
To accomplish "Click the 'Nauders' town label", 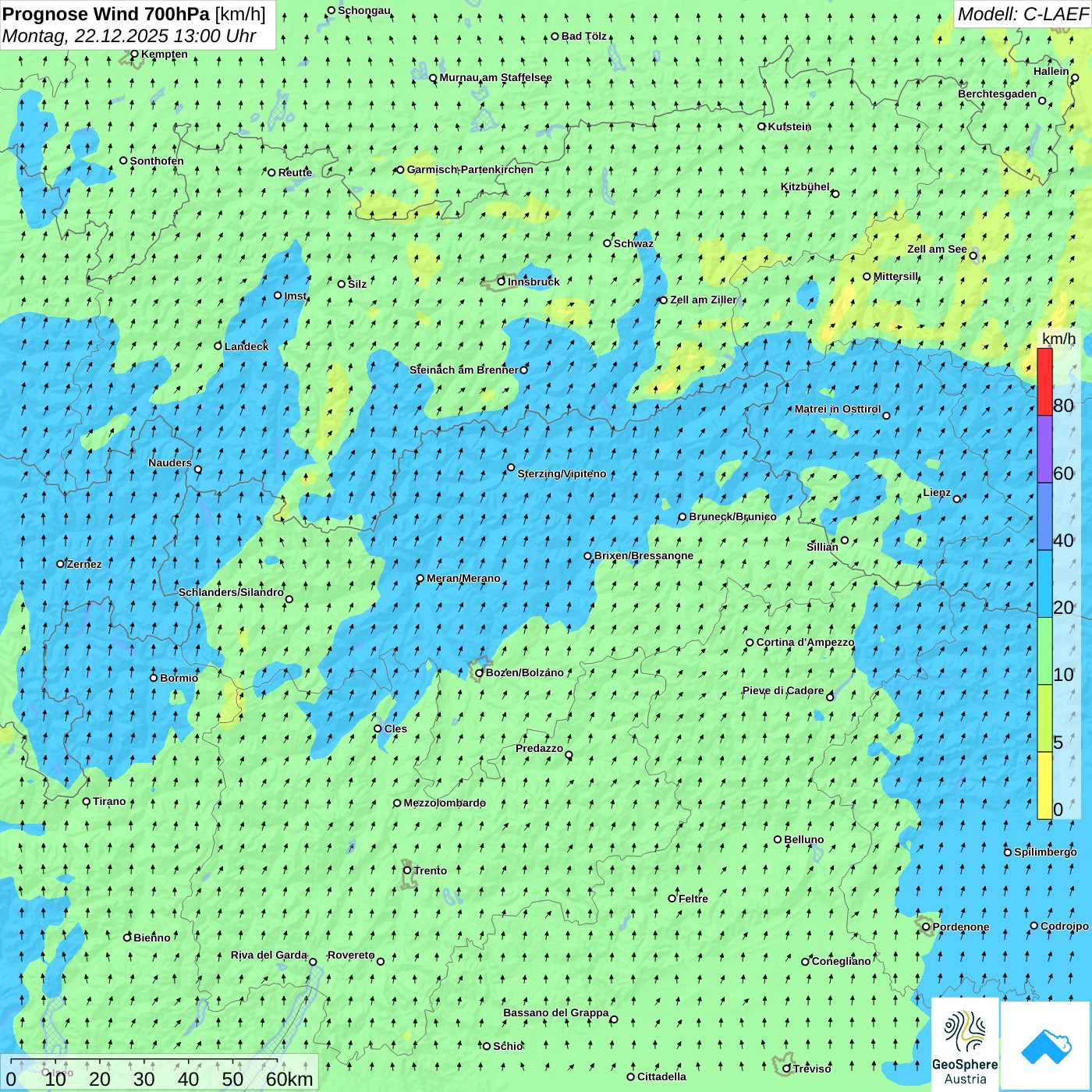I will tap(170, 463).
